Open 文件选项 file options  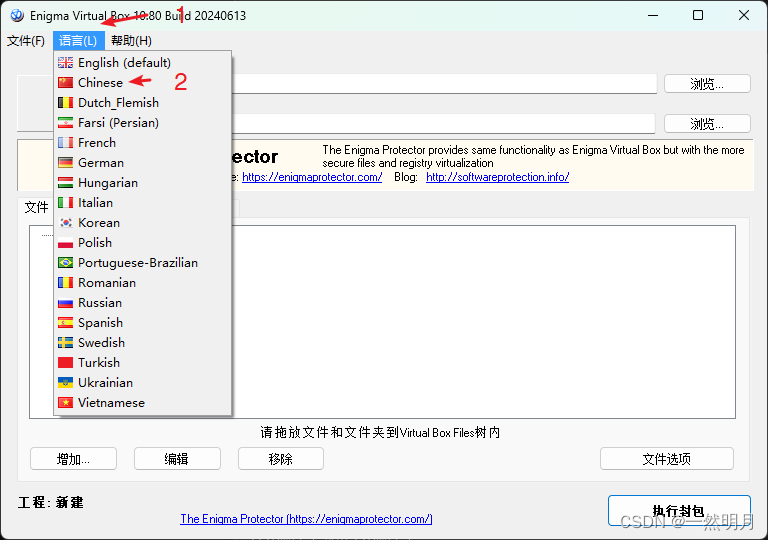pos(667,459)
